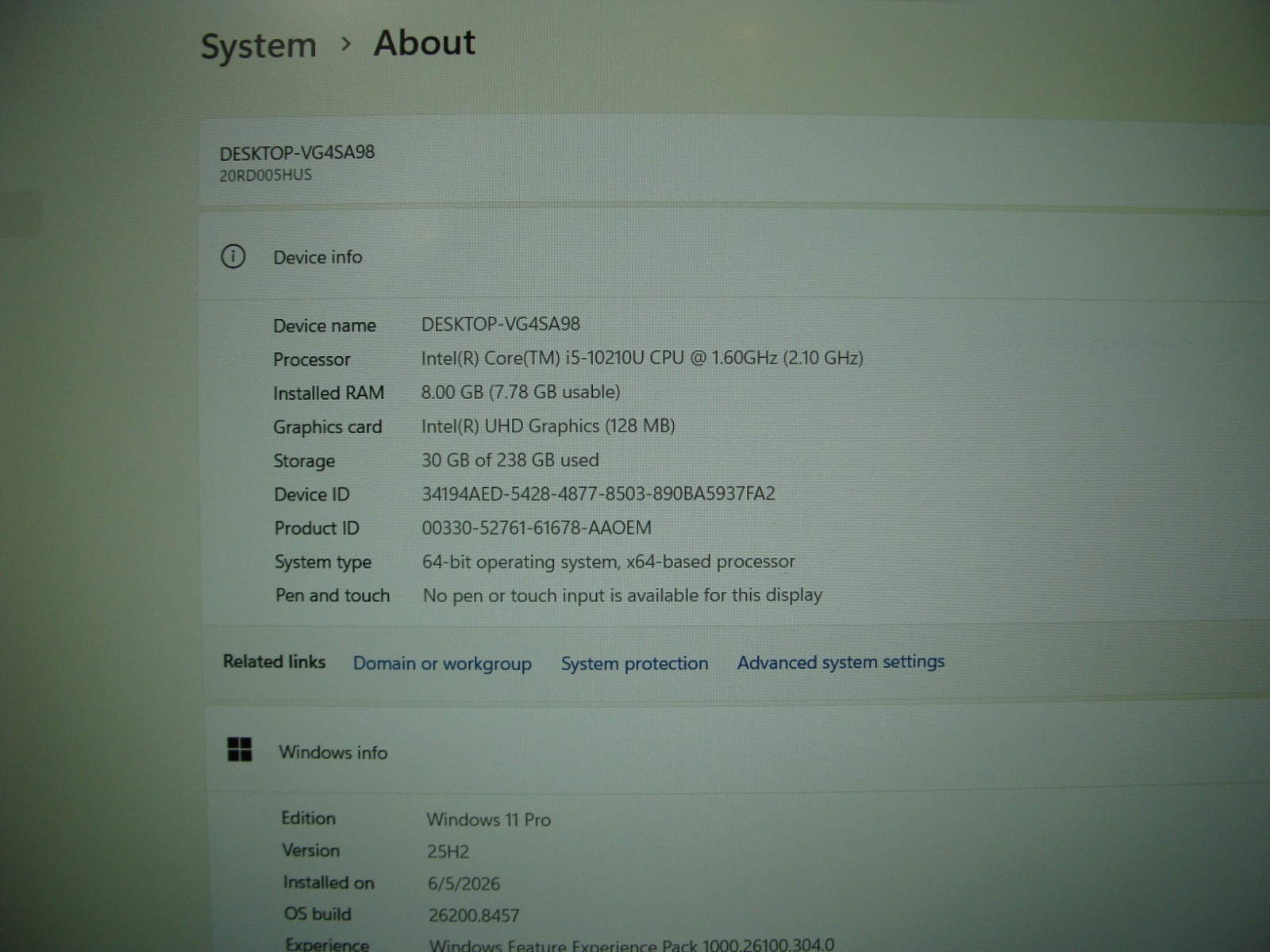This screenshot has width=1270, height=952.
Task: Select installed RAM value 8.00 GB
Action: [x=521, y=392]
